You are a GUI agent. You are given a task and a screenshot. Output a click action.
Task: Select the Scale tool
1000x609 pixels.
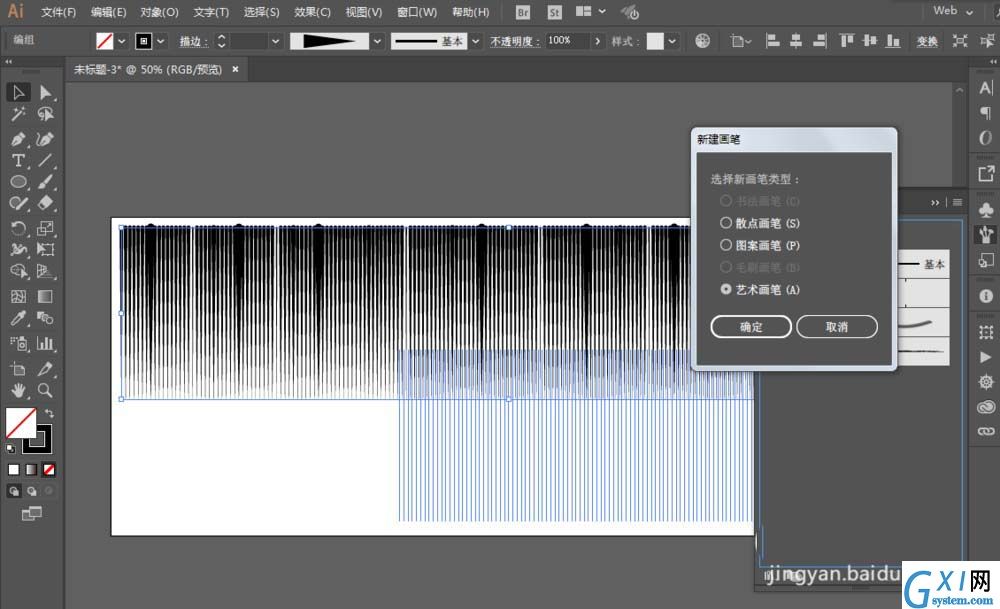45,228
